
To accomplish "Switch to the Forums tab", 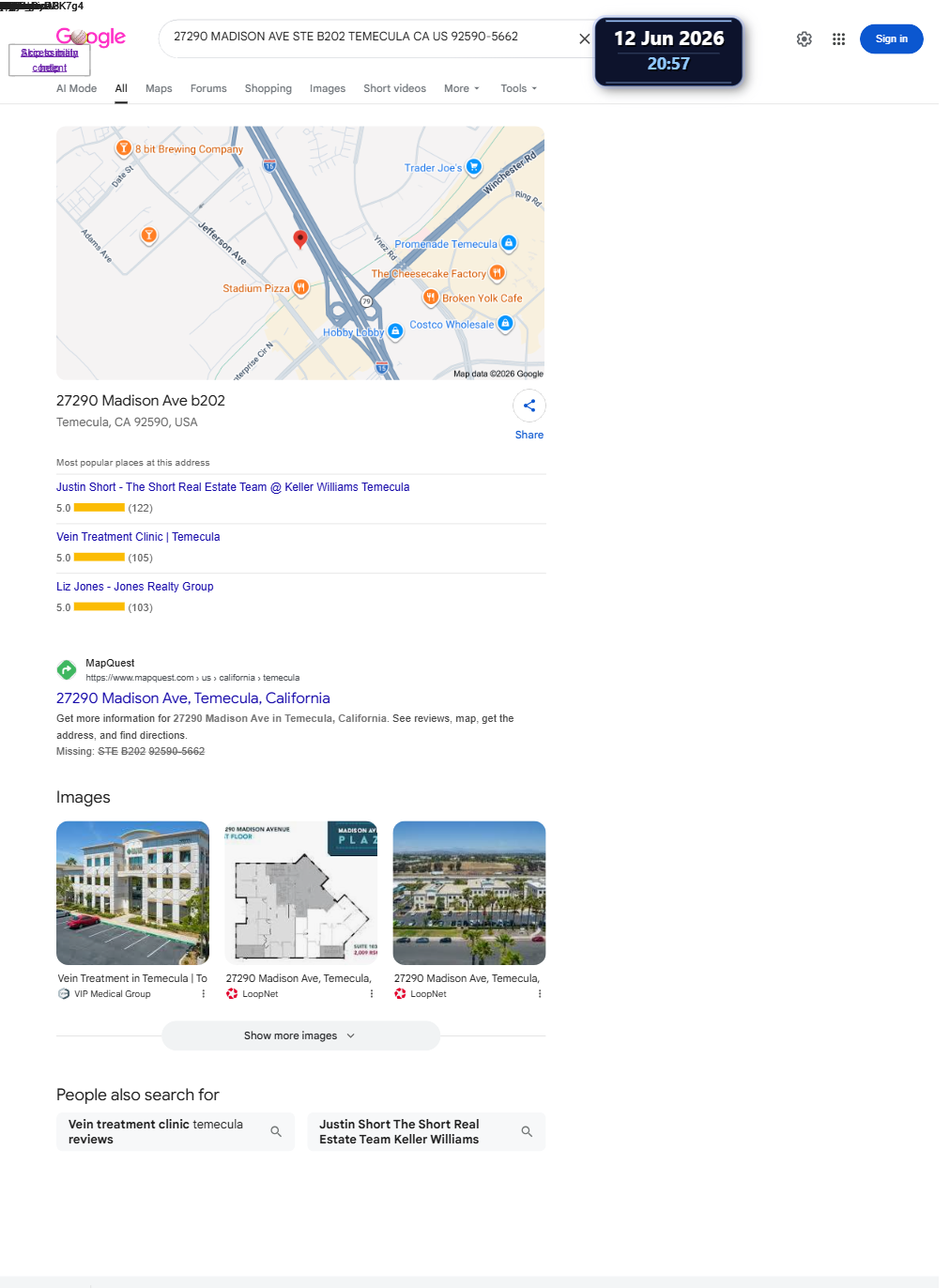I will point(208,88).
